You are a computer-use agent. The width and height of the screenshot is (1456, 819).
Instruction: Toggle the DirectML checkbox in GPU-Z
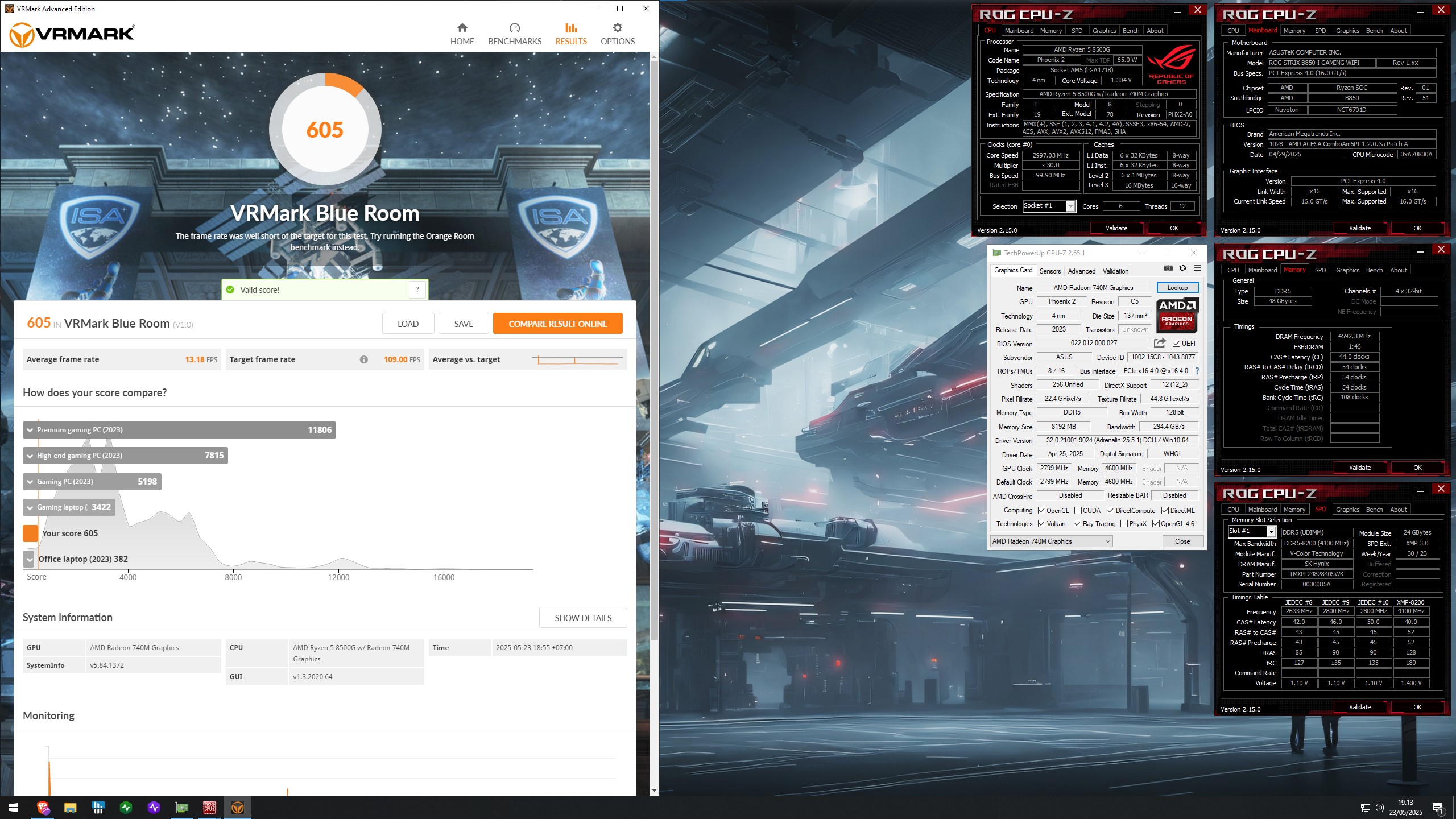coord(1165,511)
